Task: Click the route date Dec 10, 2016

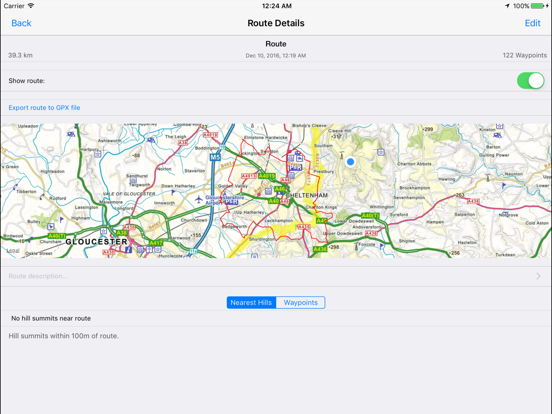Action: click(276, 56)
